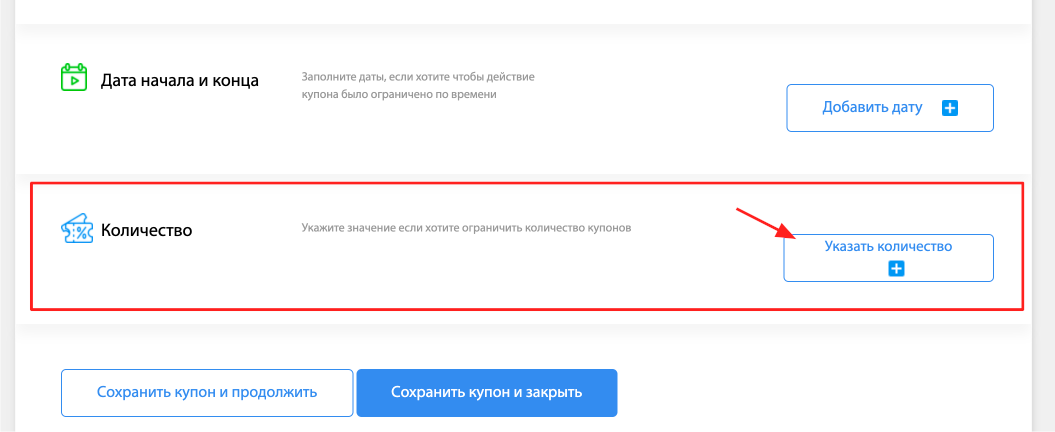Click the Количество section heading
This screenshot has width=1055, height=432.
tap(147, 231)
